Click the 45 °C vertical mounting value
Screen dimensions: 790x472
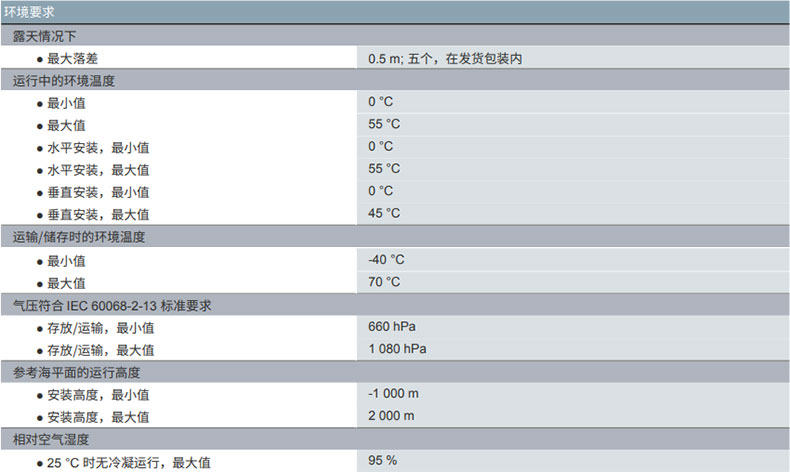[384, 213]
